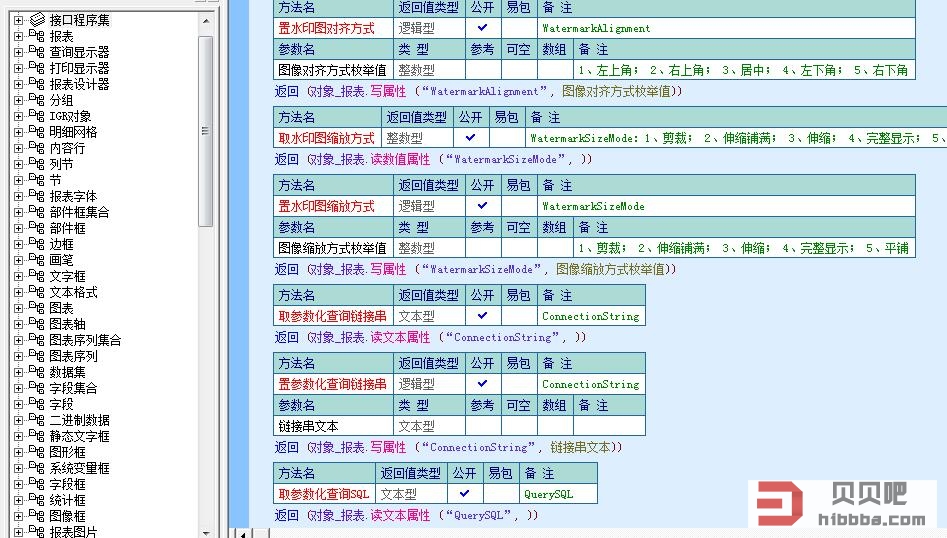The width and height of the screenshot is (947, 538).
Task: Toggle 公开 checkmark for 置水印图对齐方式
Action: click(x=483, y=28)
